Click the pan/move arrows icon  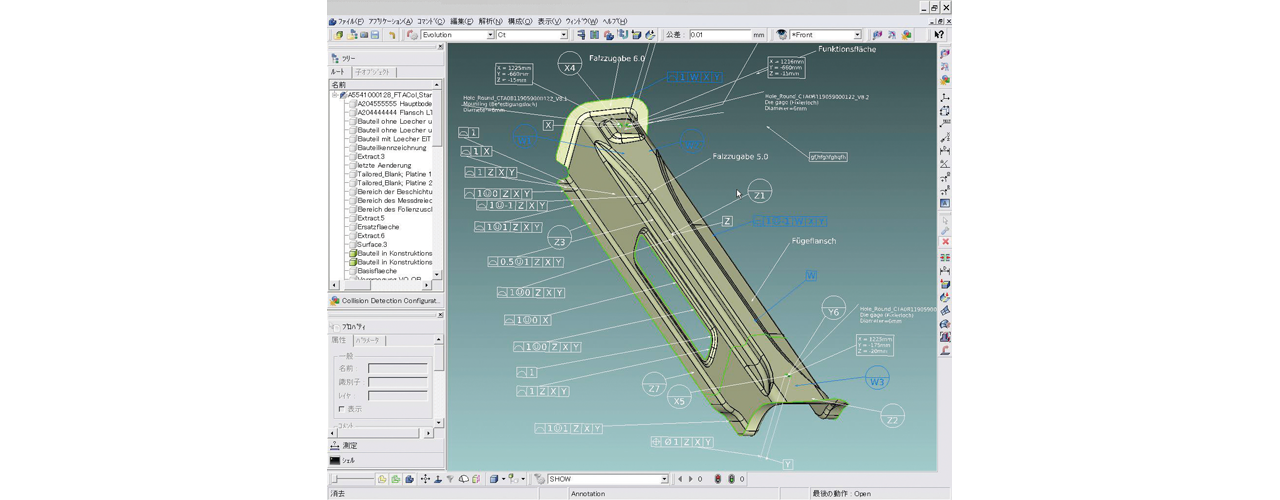(x=425, y=479)
